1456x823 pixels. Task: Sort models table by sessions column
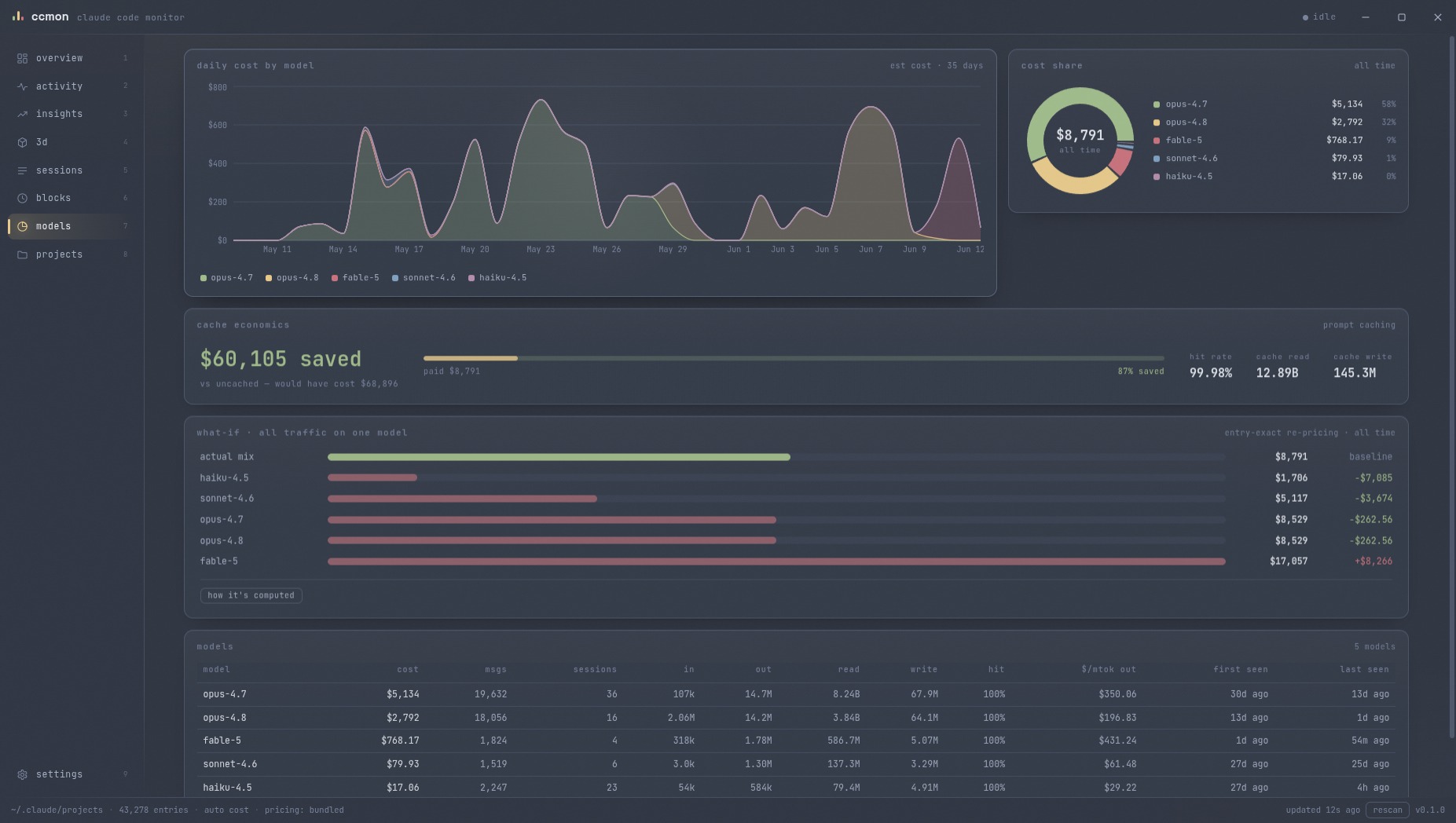[x=595, y=670]
